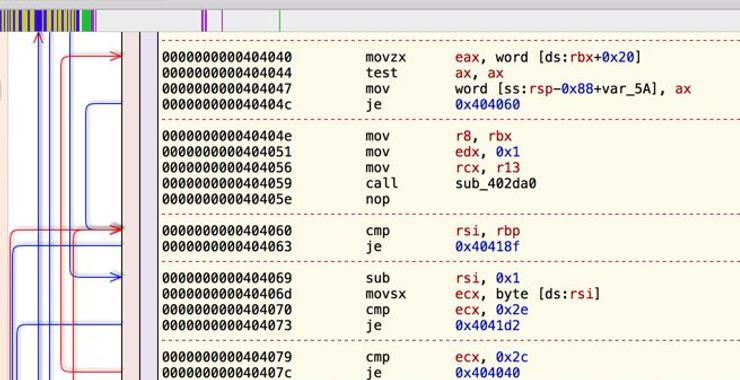Select address 0000000000404051
This screenshot has width=740, height=380.
point(227,152)
